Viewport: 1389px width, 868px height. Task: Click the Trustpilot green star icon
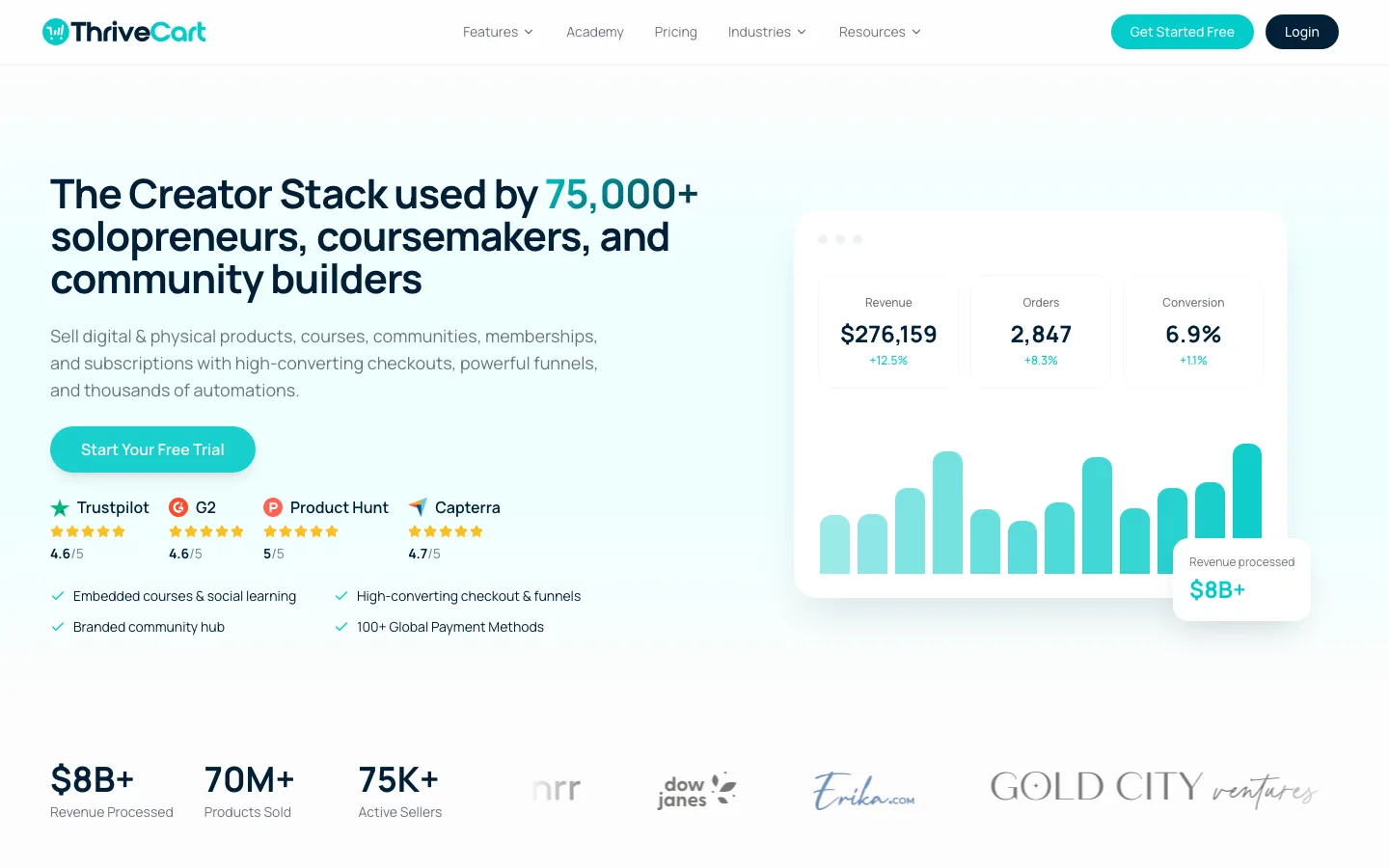60,507
